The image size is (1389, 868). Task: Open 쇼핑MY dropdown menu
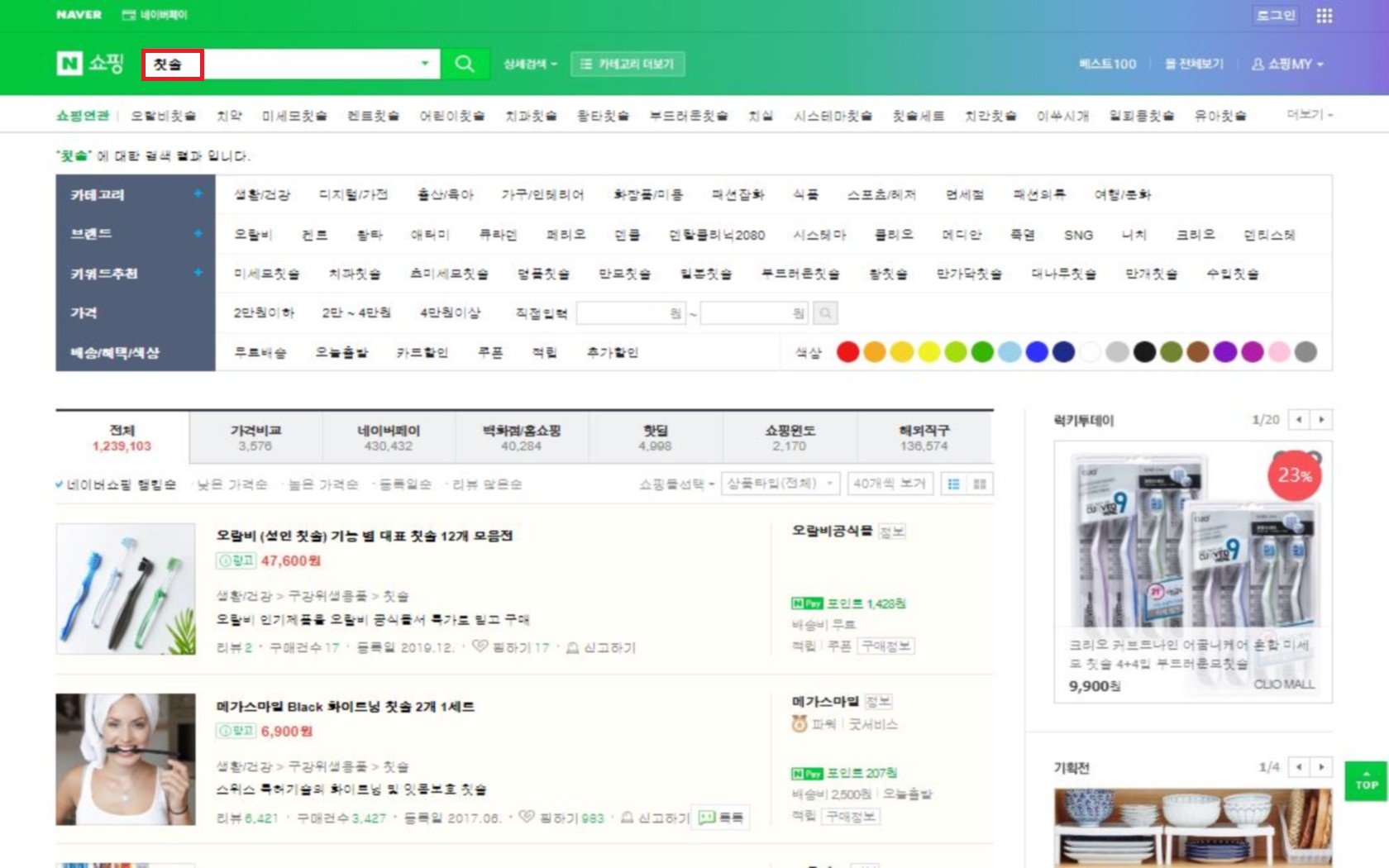(1287, 64)
